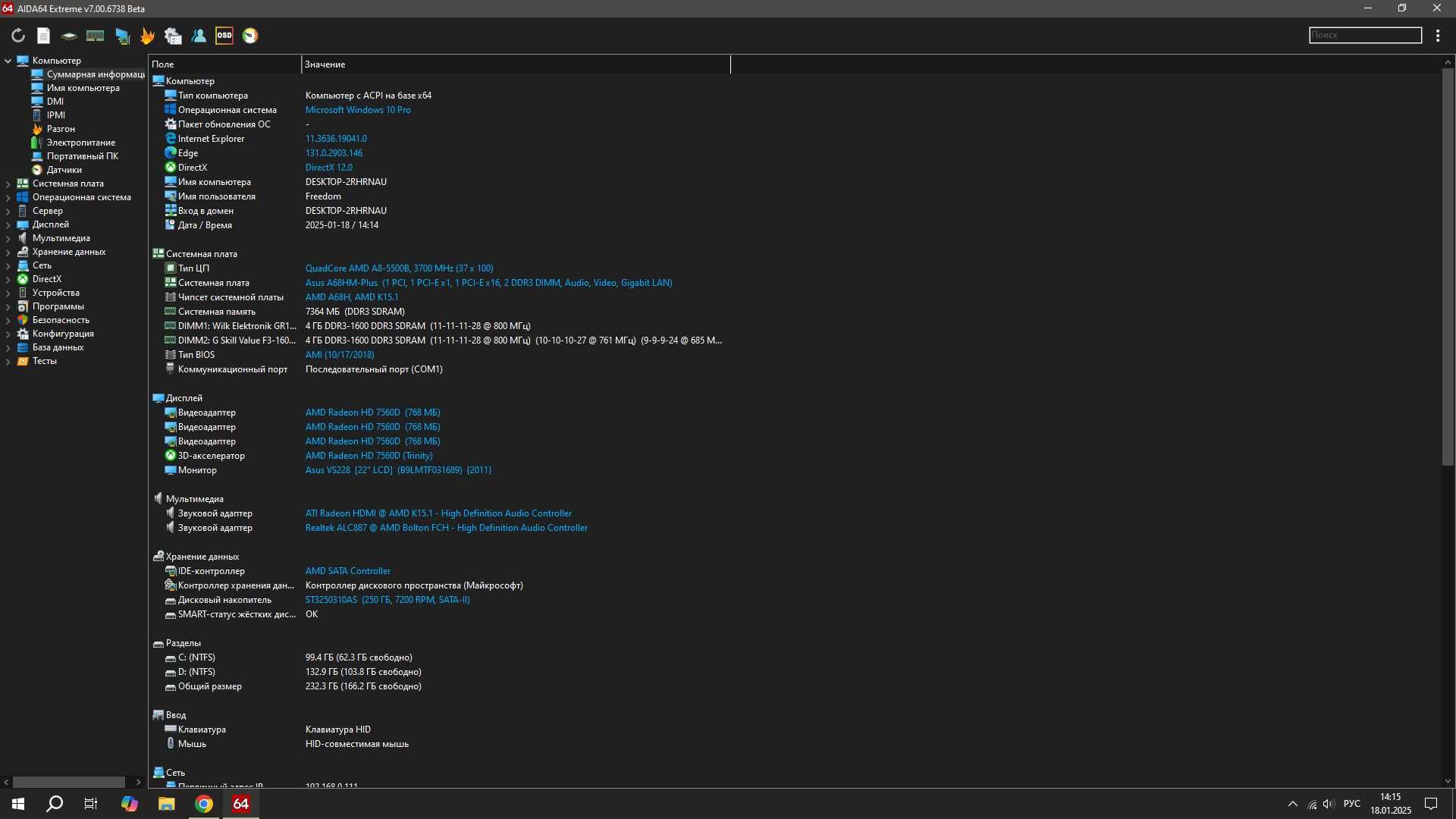Select the 7364 МБ (DDR3 SDRAM) value
Image resolution: width=1456 pixels, height=819 pixels.
tap(355, 312)
